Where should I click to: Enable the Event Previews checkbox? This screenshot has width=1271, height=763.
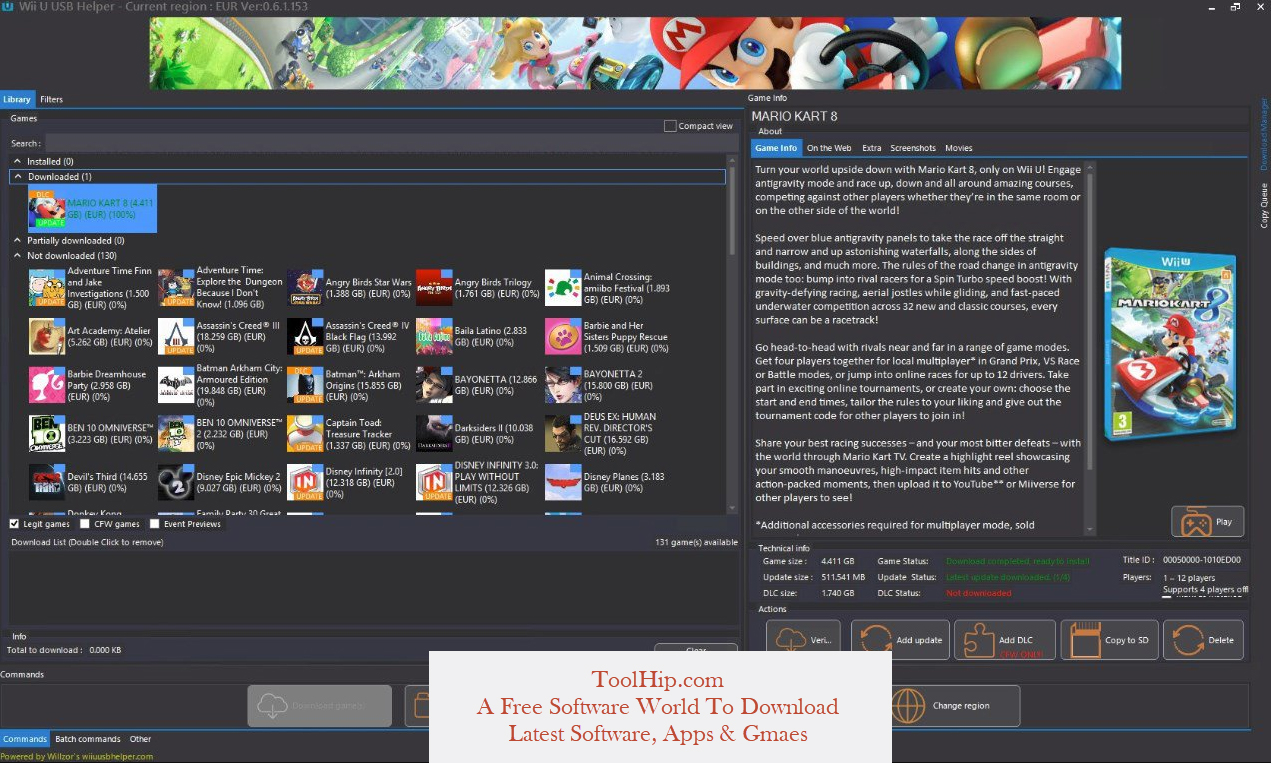(155, 524)
